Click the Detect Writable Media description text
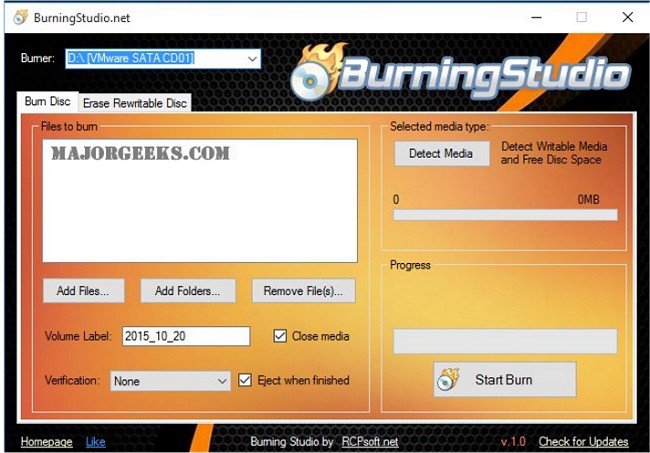 click(554, 153)
